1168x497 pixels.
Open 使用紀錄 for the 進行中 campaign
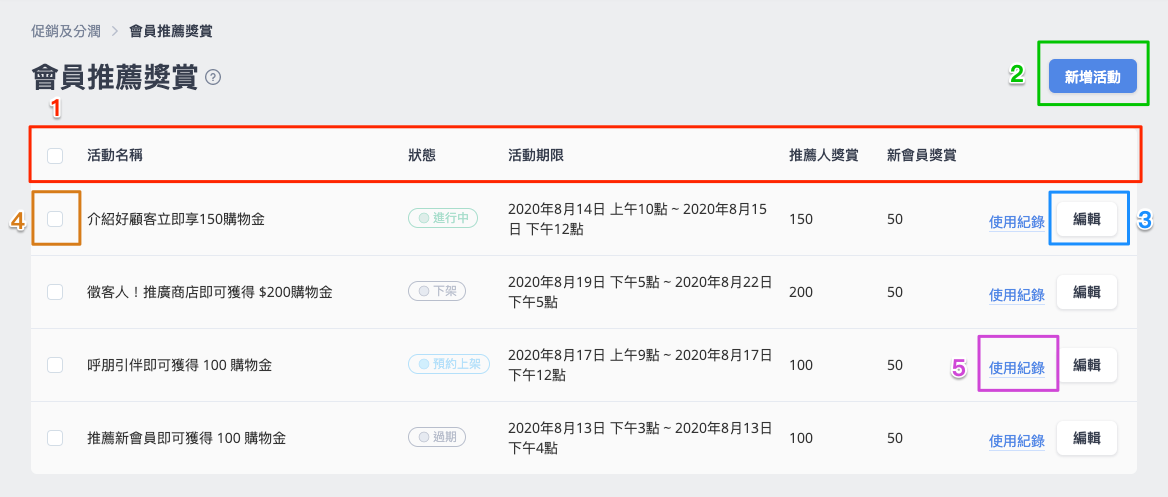[1017, 221]
